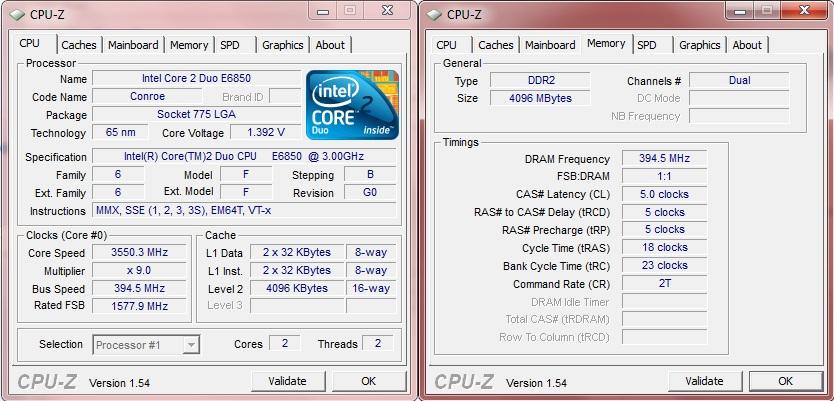834x401 pixels.
Task: Click the Rated FSB value 1577.9 MHz
Action: (x=139, y=306)
